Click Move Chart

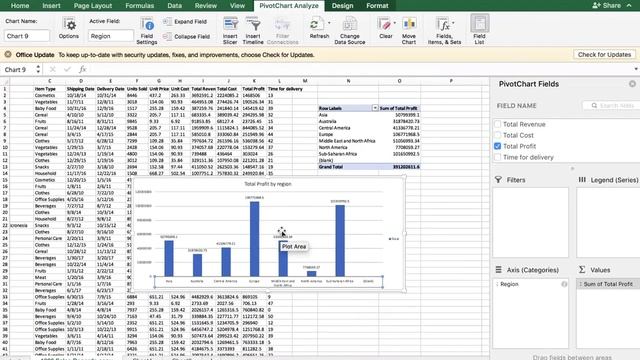point(409,31)
